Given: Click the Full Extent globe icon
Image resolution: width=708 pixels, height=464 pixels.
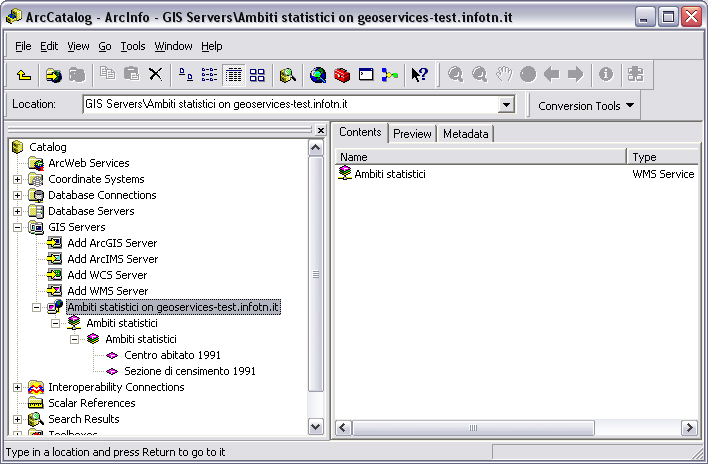Looking at the screenshot, I should pyautogui.click(x=528, y=74).
